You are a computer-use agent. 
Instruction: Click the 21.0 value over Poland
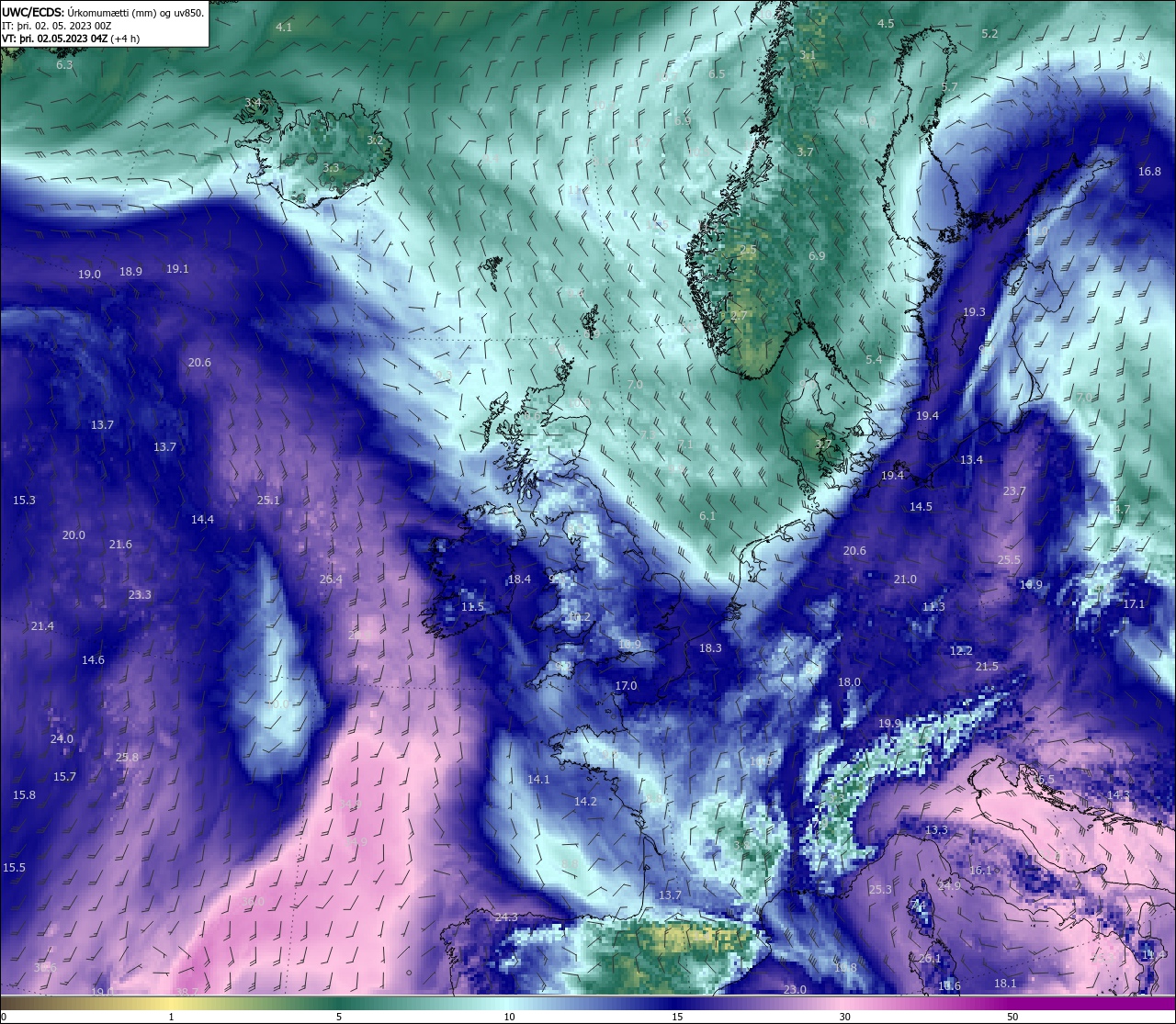click(905, 580)
